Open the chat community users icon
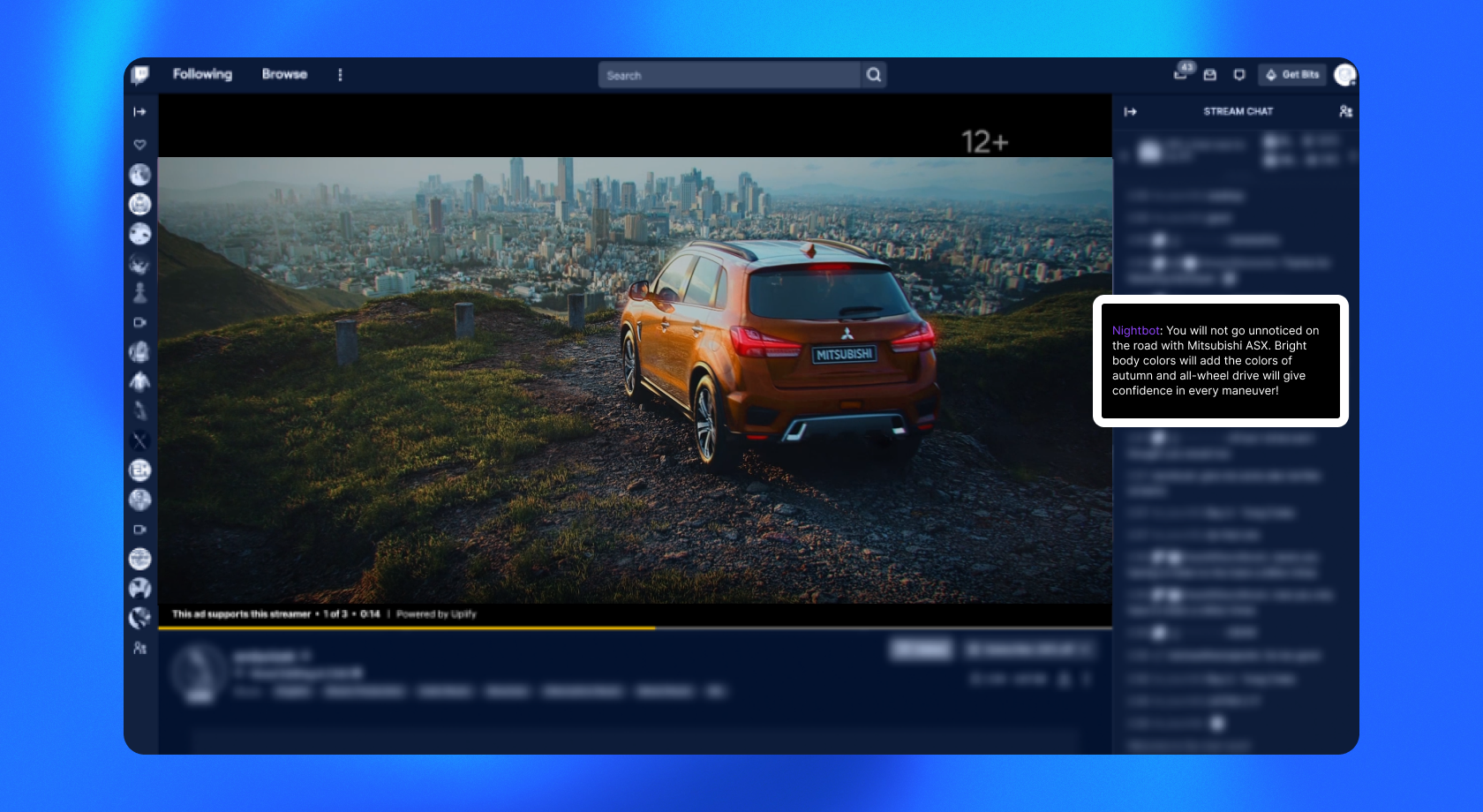Viewport: 1483px width, 812px height. click(1345, 111)
